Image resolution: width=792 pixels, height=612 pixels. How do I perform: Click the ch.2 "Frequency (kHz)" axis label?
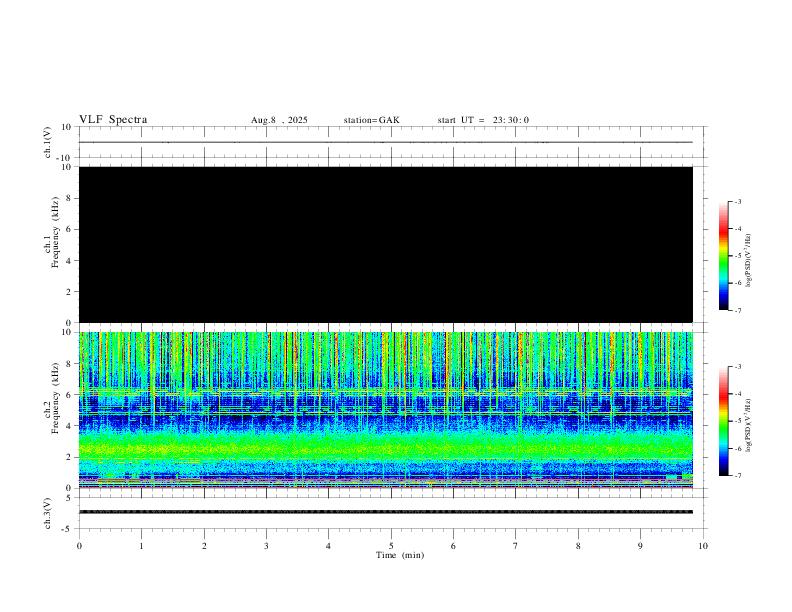(x=56, y=398)
